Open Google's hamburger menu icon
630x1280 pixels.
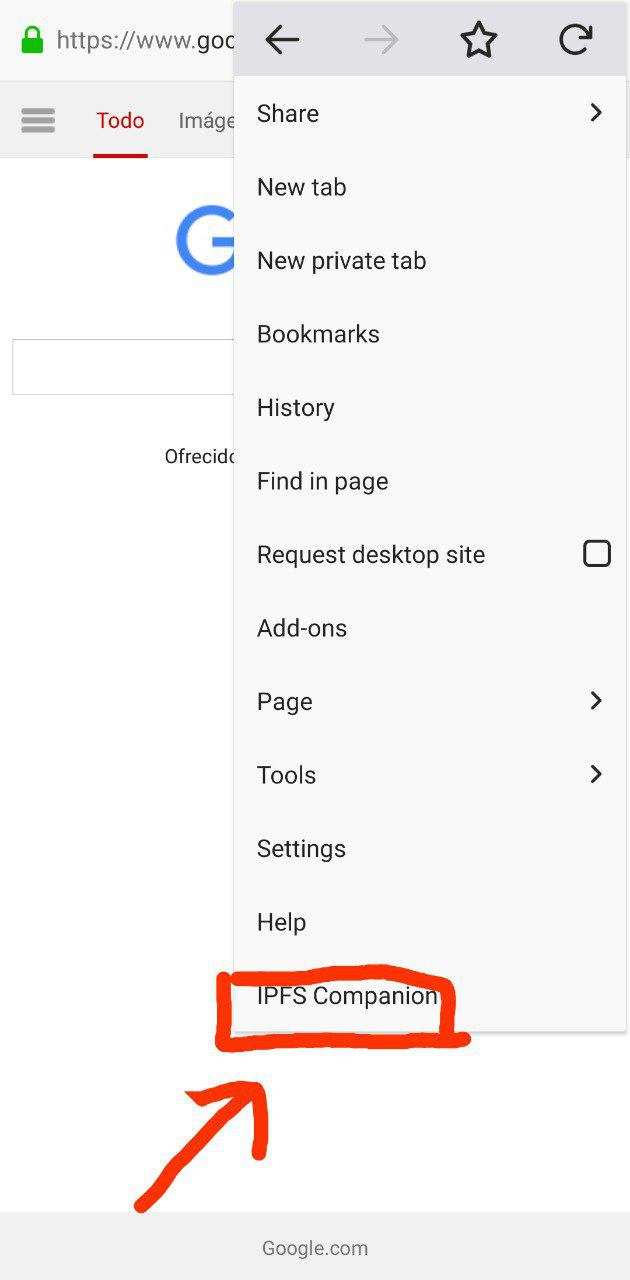[x=38, y=121]
